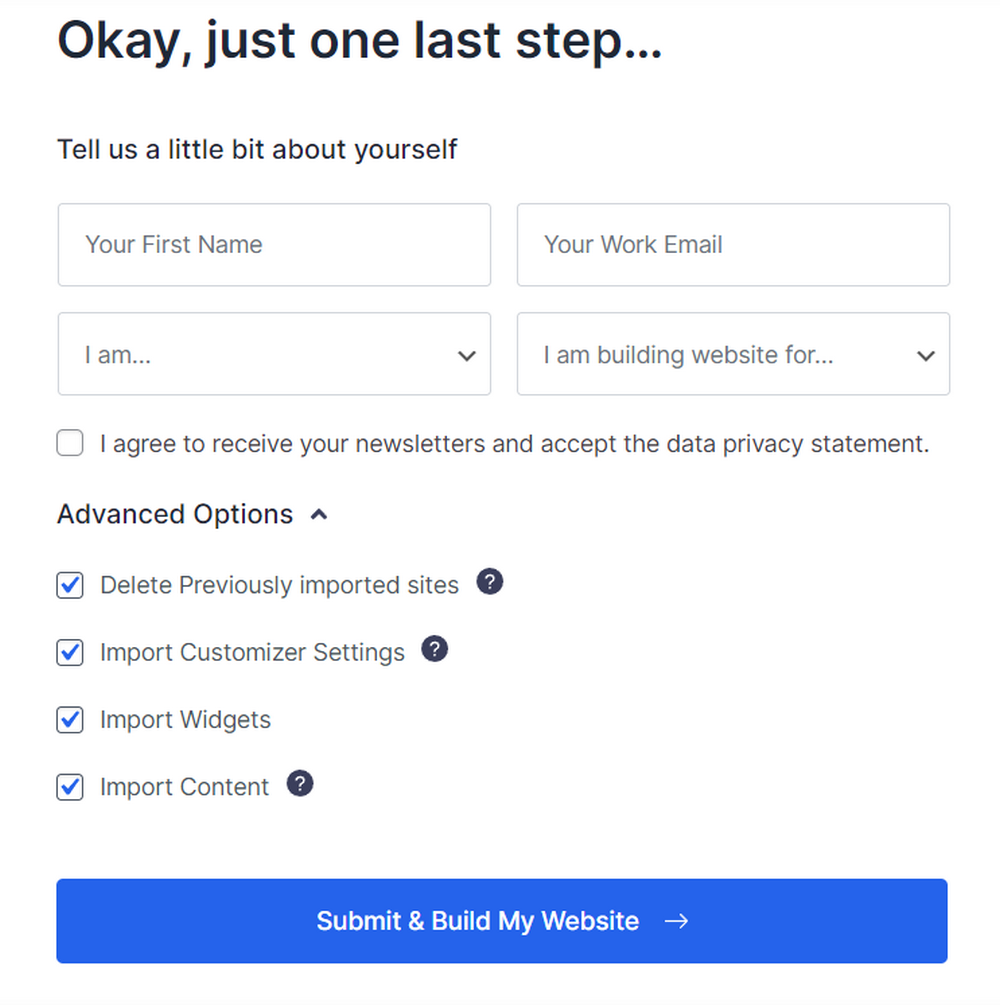Click the dropdown chevron on the 'I am...' field
The image size is (1000, 1005).
[x=466, y=355]
